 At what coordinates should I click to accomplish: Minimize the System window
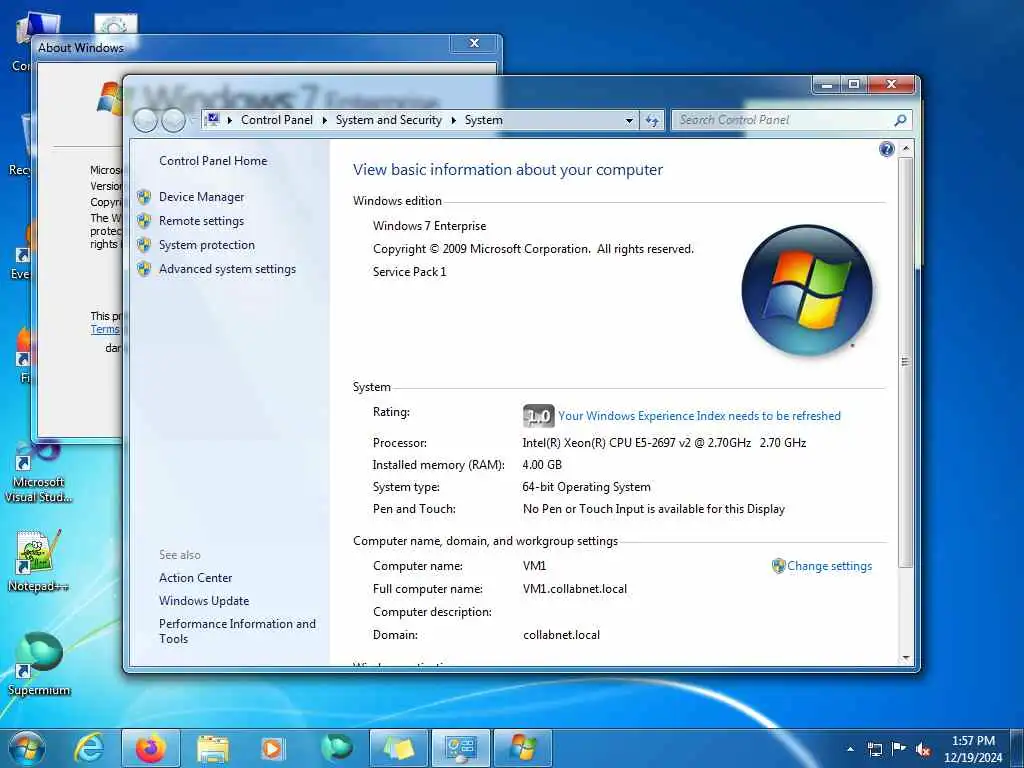[827, 84]
